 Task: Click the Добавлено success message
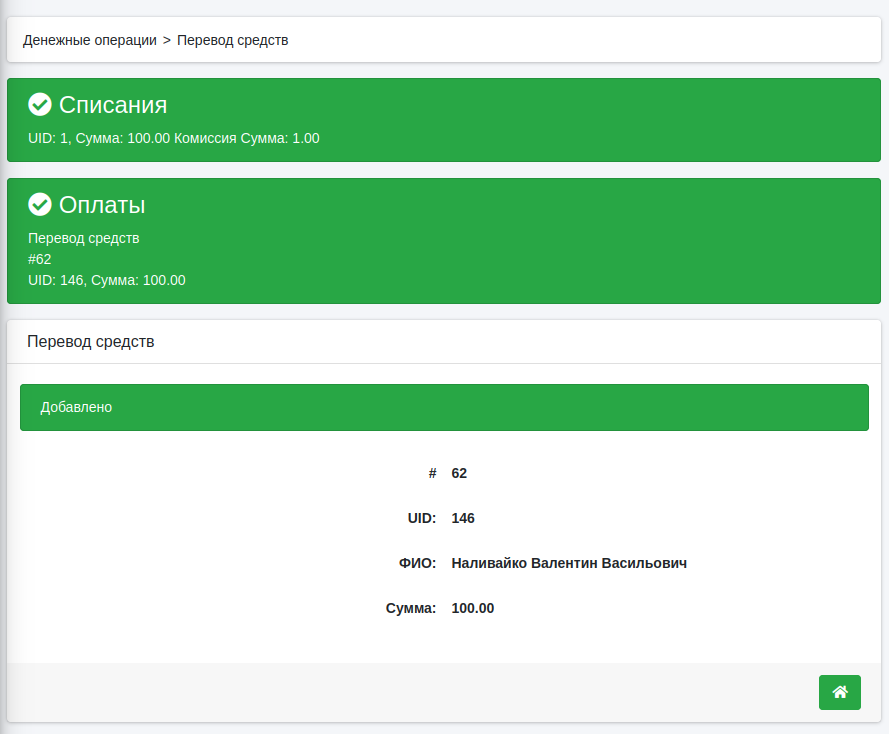click(76, 407)
